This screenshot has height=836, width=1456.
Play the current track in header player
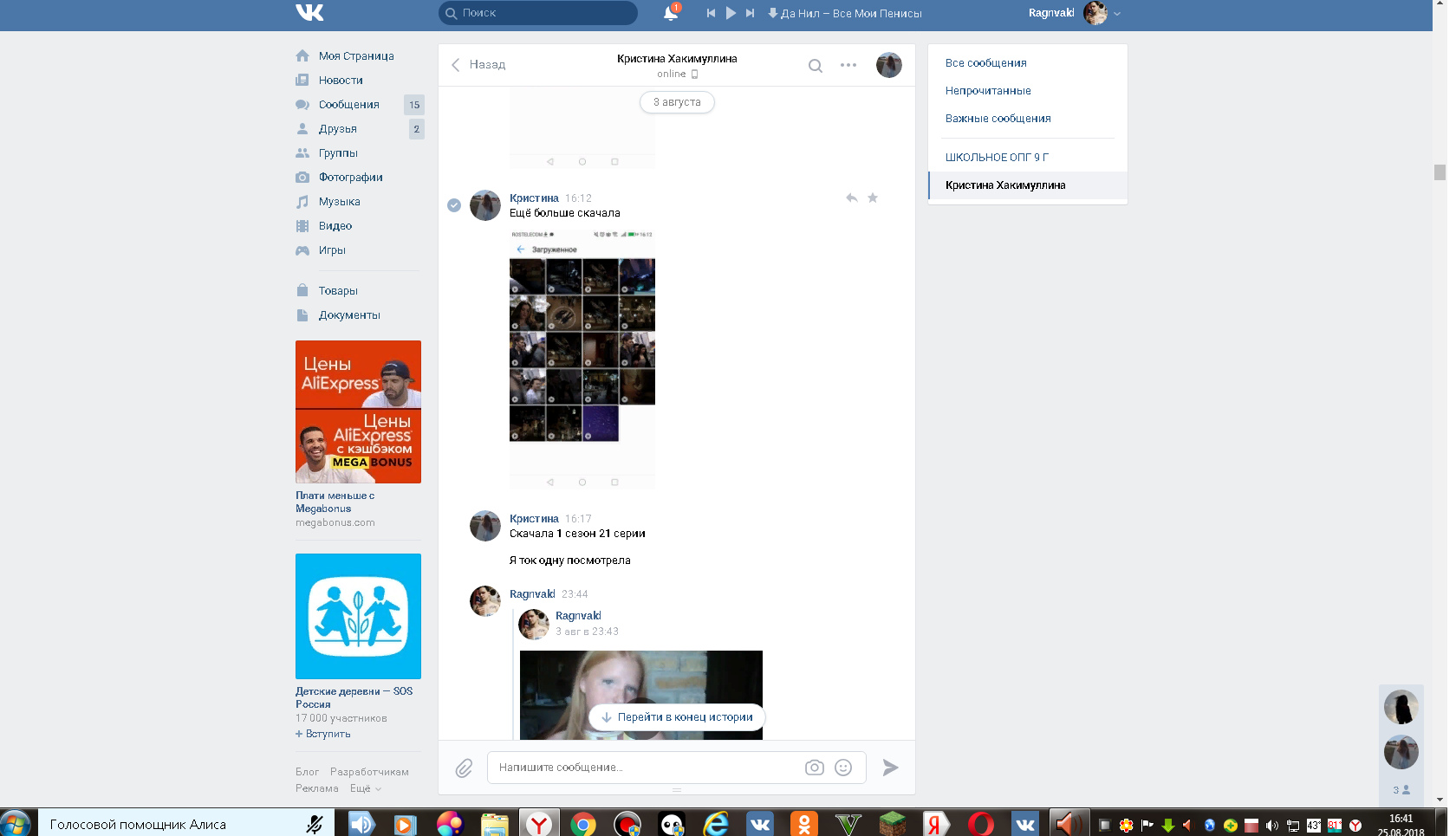click(x=731, y=13)
